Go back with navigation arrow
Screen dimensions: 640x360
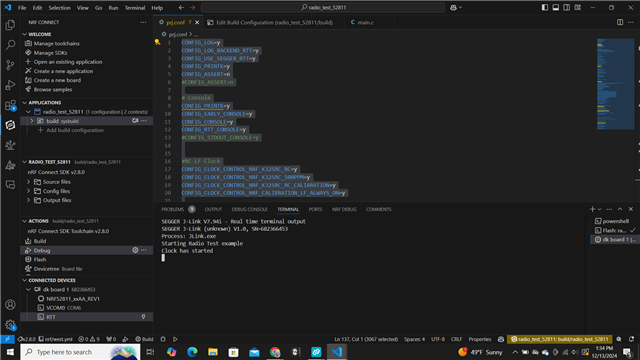click(181, 7)
